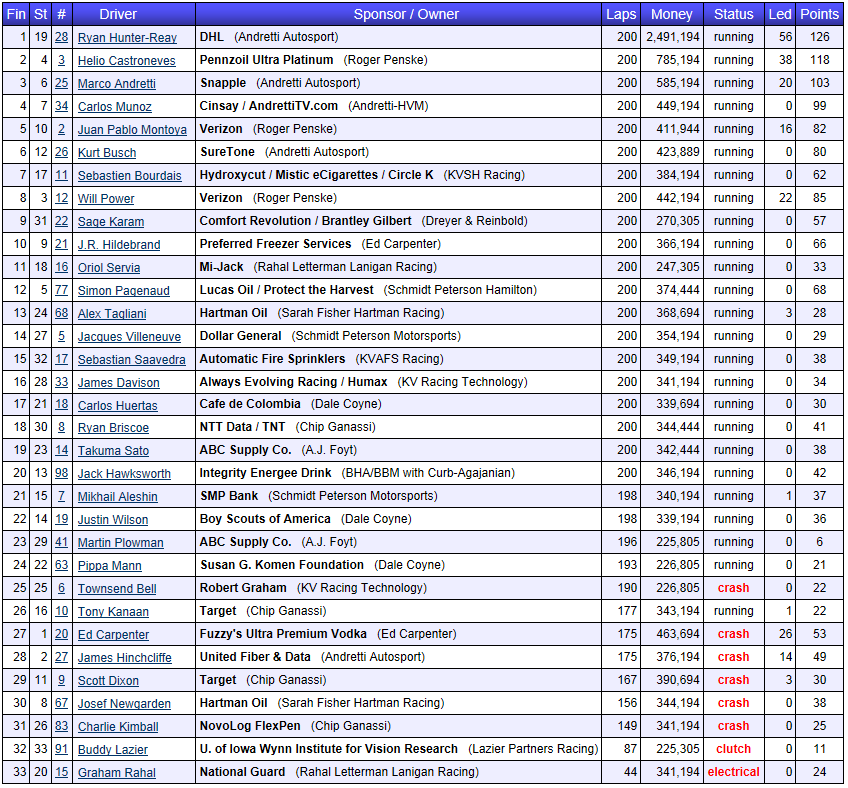848x788 pixels.
Task: Open the Kurt Busch driver link
Action: 107,153
